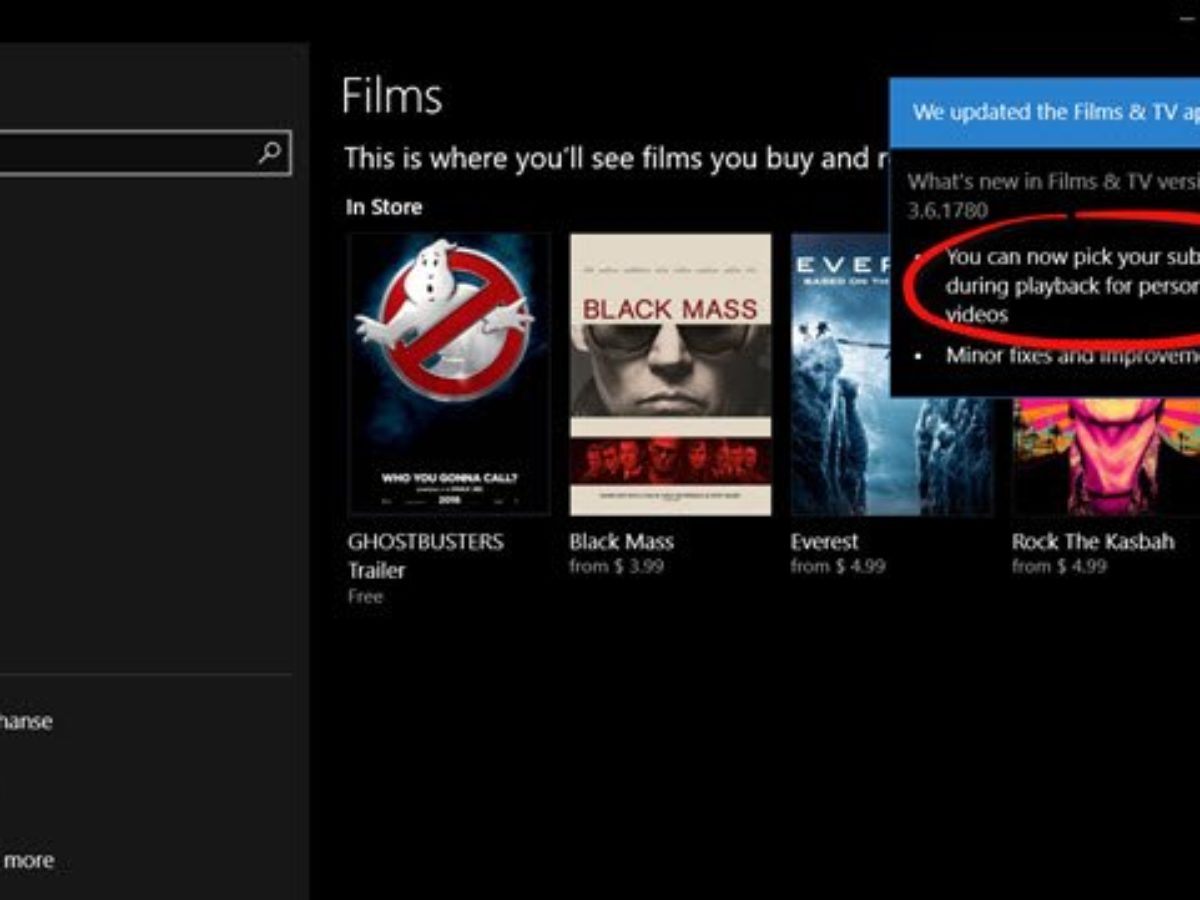1200x900 pixels.
Task: Open the Everest film poster
Action: pyautogui.click(x=892, y=375)
